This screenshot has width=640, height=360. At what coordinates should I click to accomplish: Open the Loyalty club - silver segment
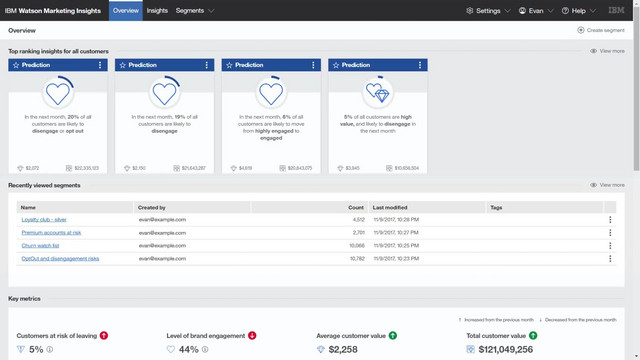[44, 220]
